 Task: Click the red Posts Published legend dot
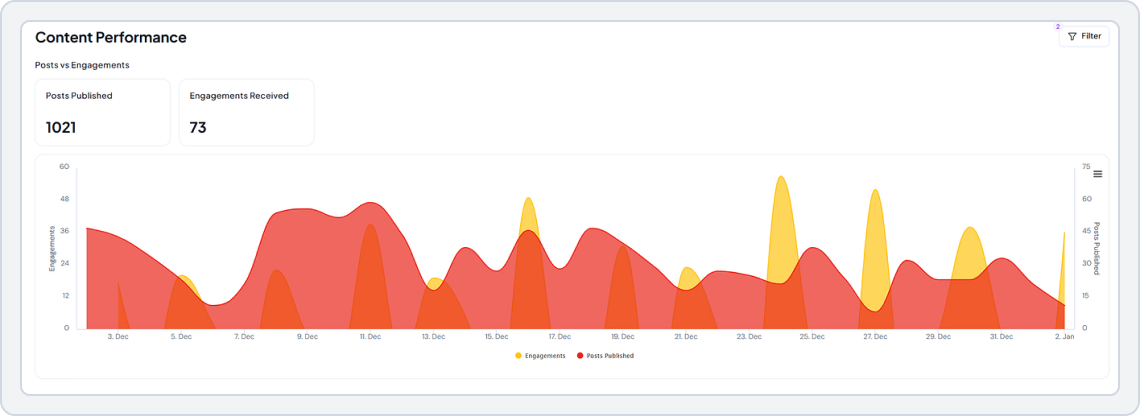tap(580, 356)
